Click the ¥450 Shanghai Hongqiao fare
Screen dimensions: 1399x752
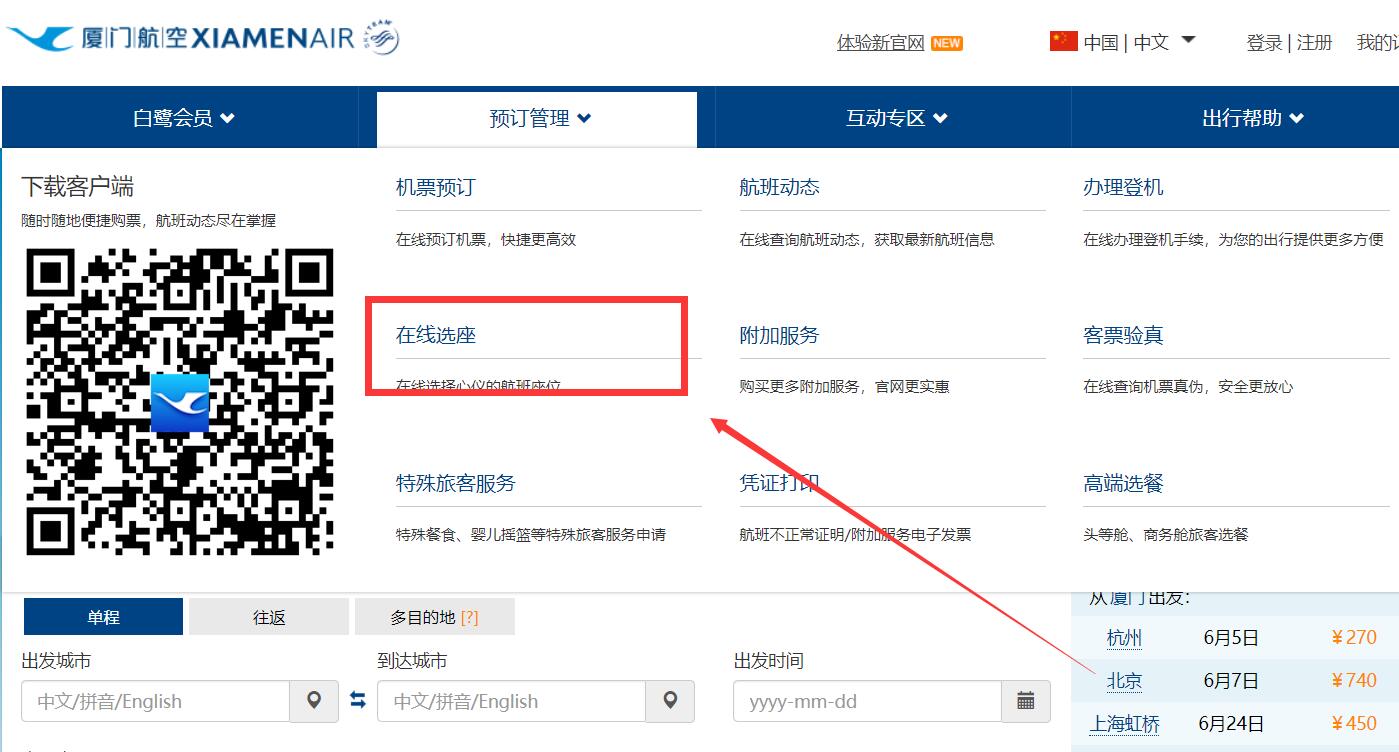click(x=1354, y=724)
